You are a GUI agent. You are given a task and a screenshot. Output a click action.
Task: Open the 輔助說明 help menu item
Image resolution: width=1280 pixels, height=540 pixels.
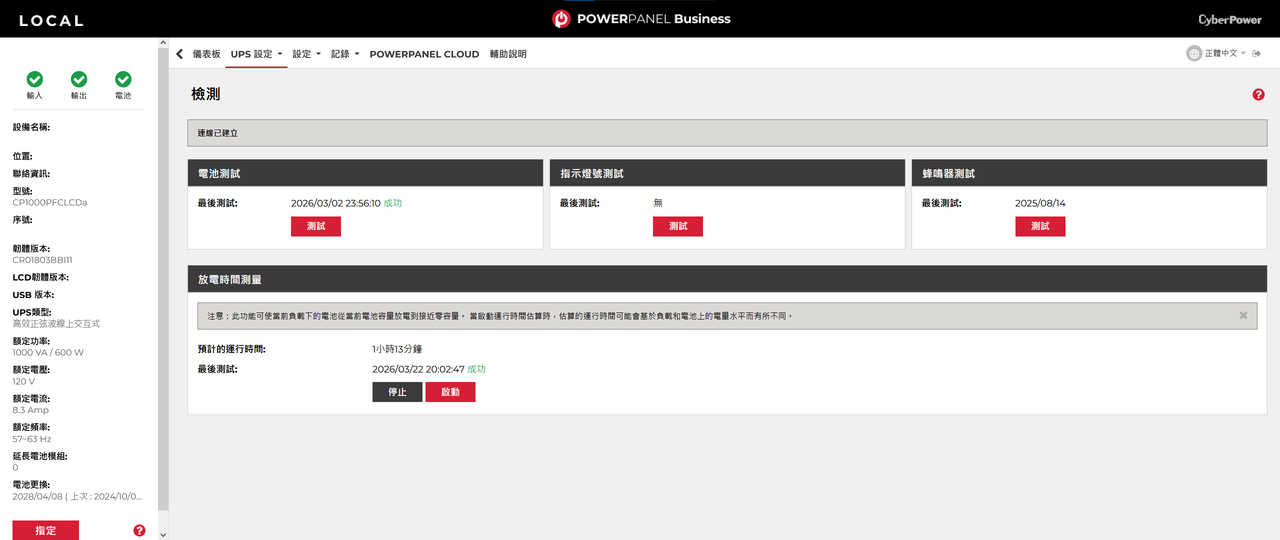point(508,54)
